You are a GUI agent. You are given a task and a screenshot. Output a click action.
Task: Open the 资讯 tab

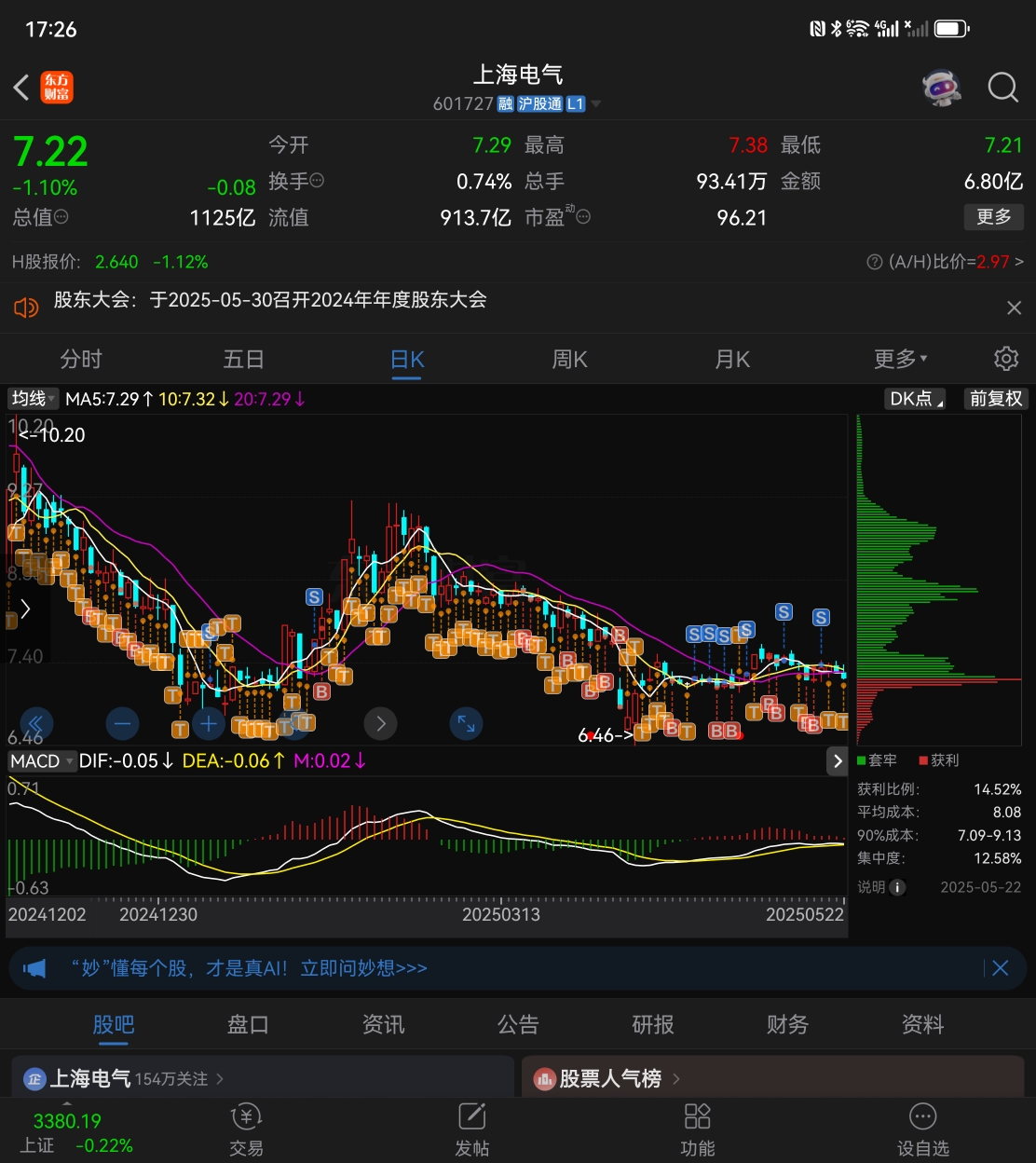(383, 1025)
